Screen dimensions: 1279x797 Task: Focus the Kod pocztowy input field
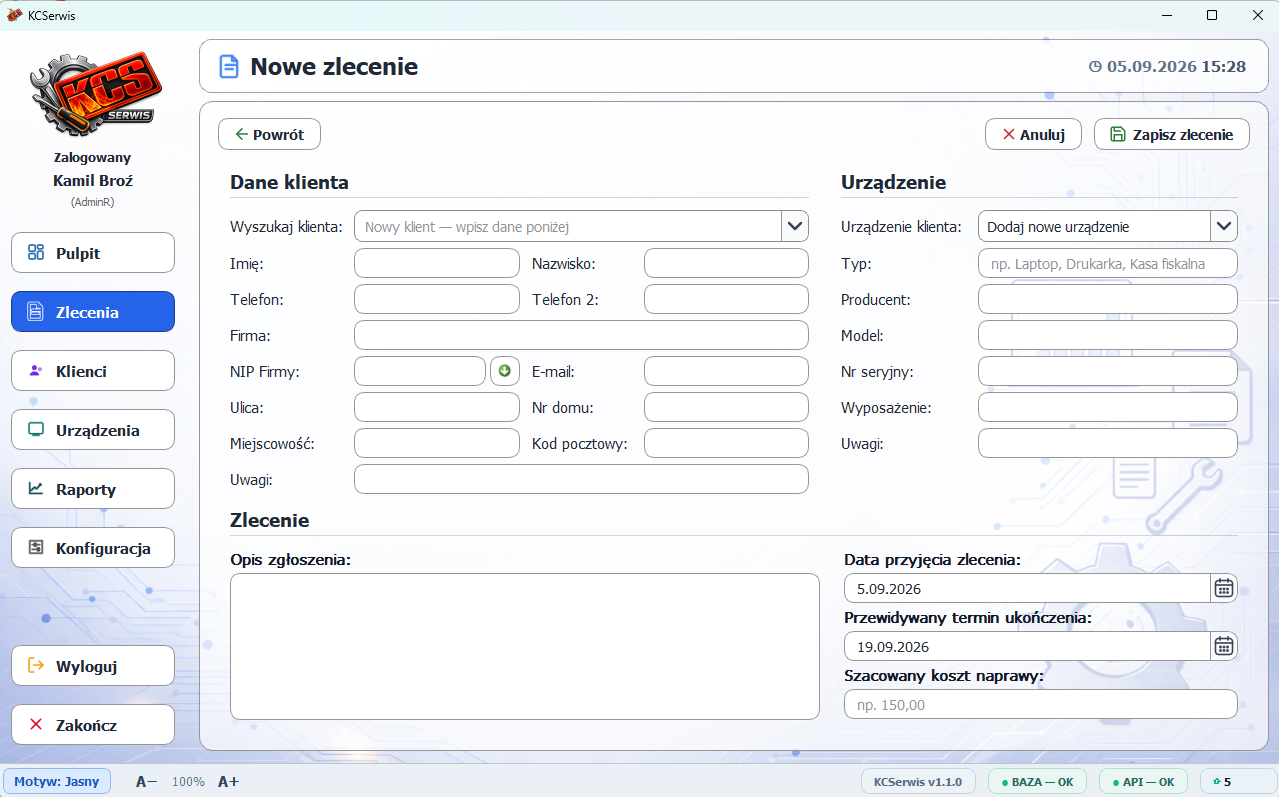coord(726,443)
